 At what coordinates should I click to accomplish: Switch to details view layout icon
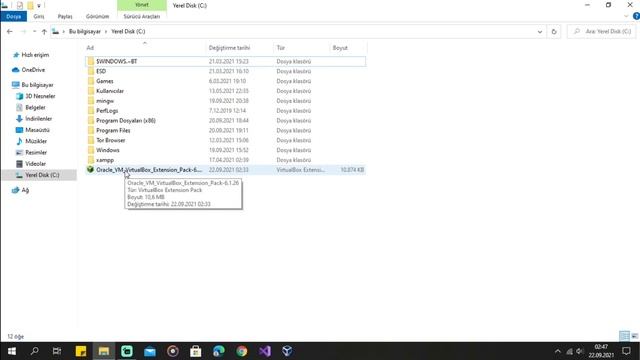(x=624, y=336)
